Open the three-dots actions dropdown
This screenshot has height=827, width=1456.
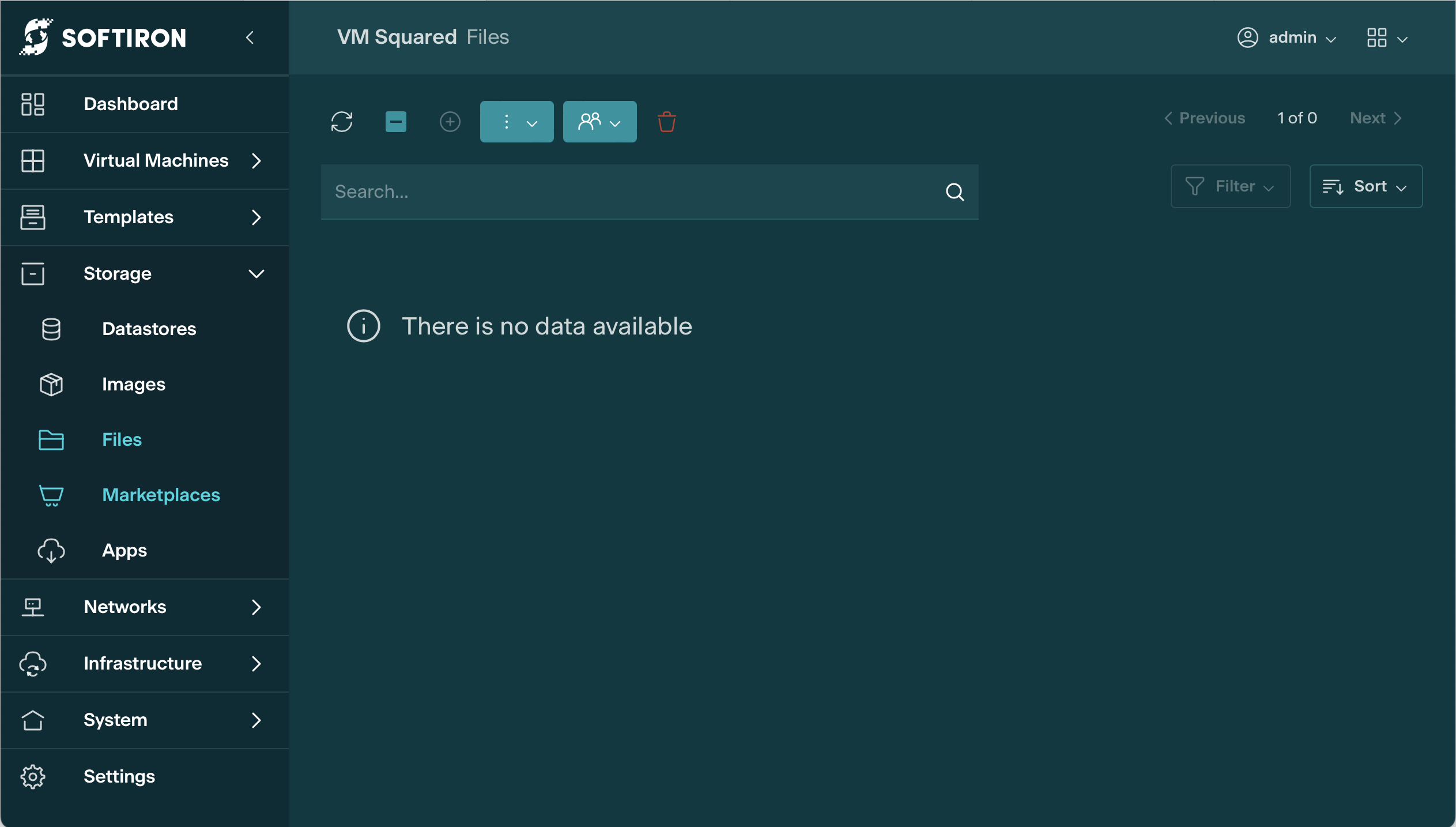pyautogui.click(x=516, y=122)
